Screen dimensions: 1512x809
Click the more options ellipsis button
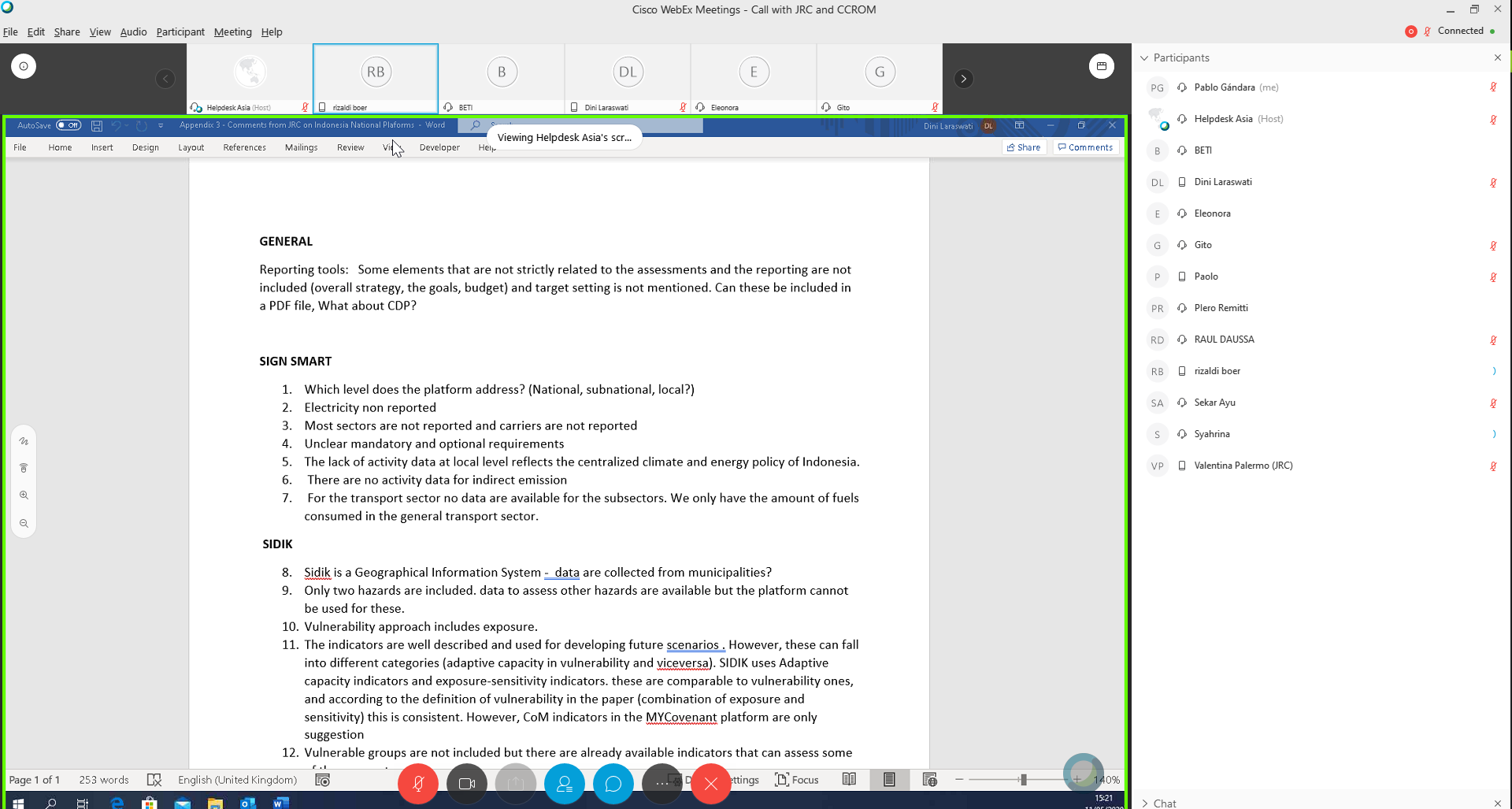(x=662, y=784)
